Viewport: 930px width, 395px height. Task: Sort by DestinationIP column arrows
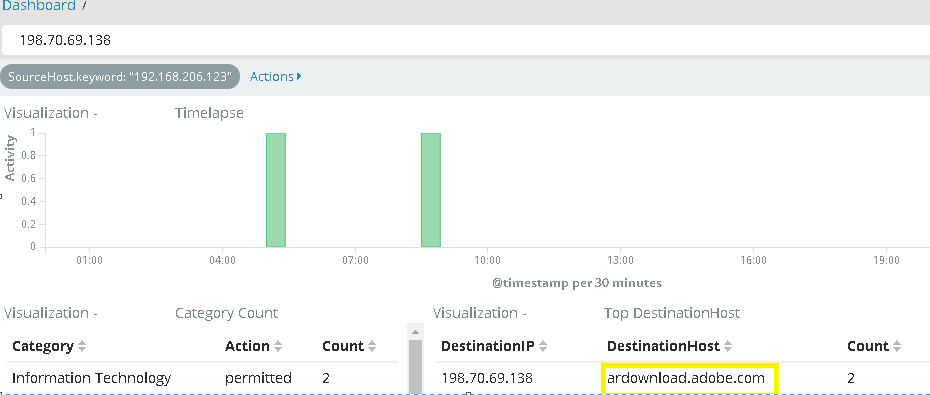pyautogui.click(x=542, y=346)
